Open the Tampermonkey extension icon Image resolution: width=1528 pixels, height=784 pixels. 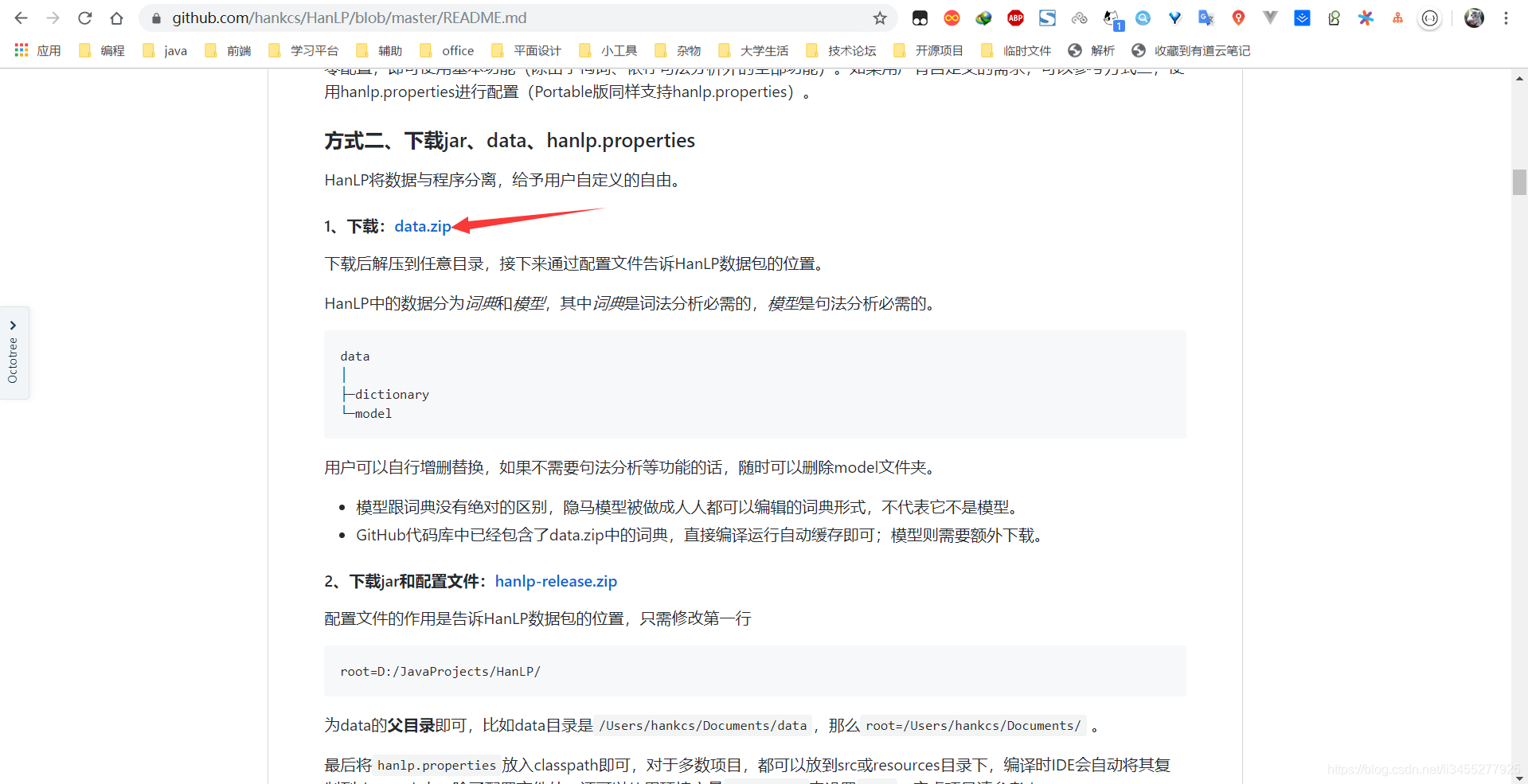(920, 18)
